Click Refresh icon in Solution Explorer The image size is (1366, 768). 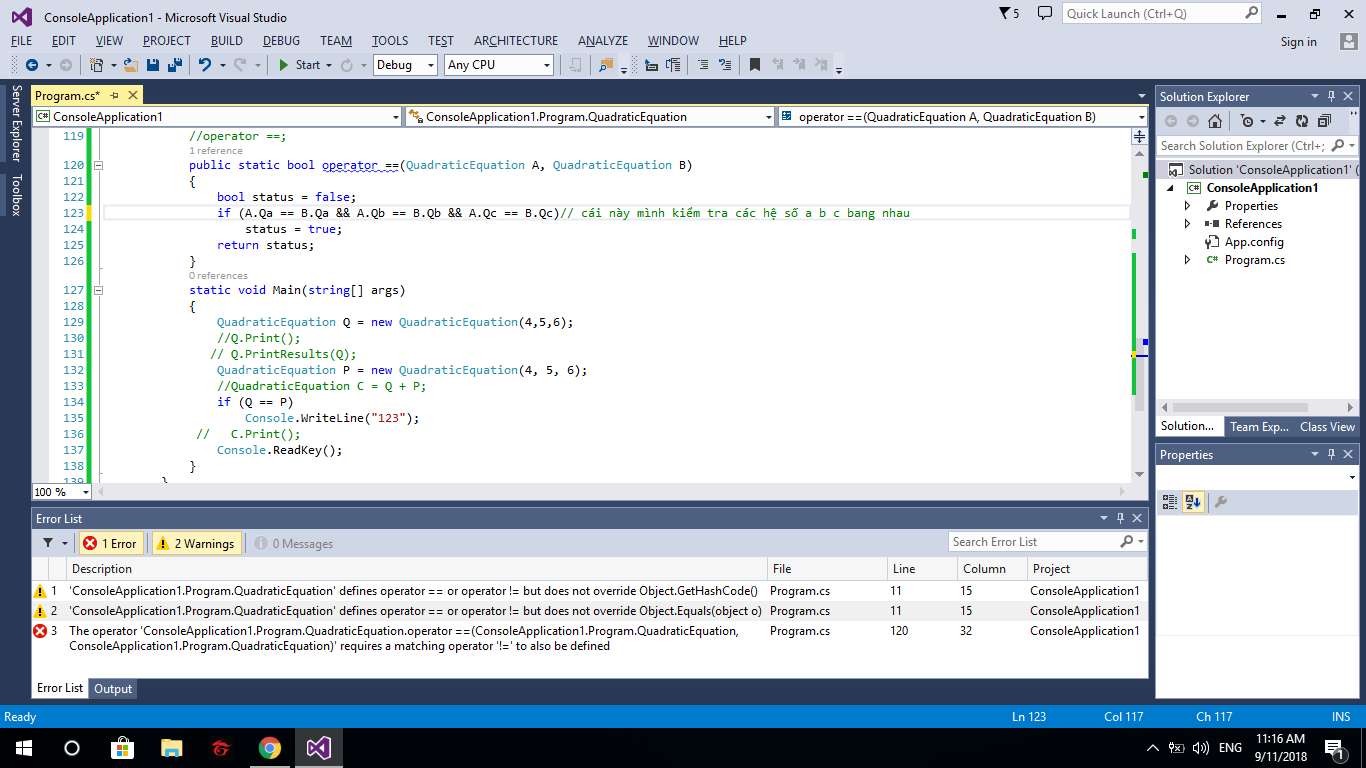point(1301,121)
